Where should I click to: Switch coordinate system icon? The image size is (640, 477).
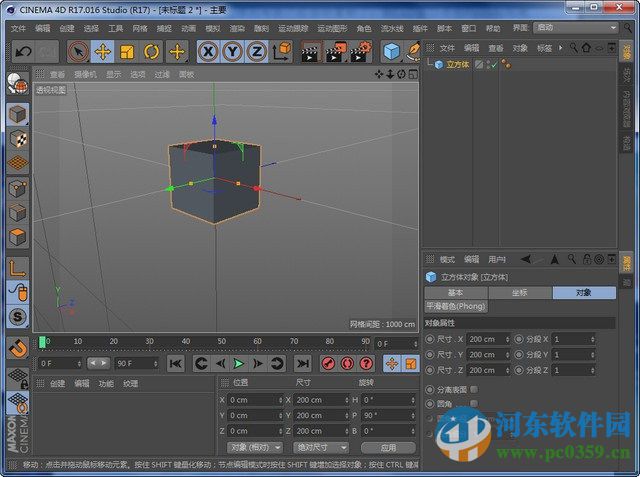pyautogui.click(x=282, y=52)
